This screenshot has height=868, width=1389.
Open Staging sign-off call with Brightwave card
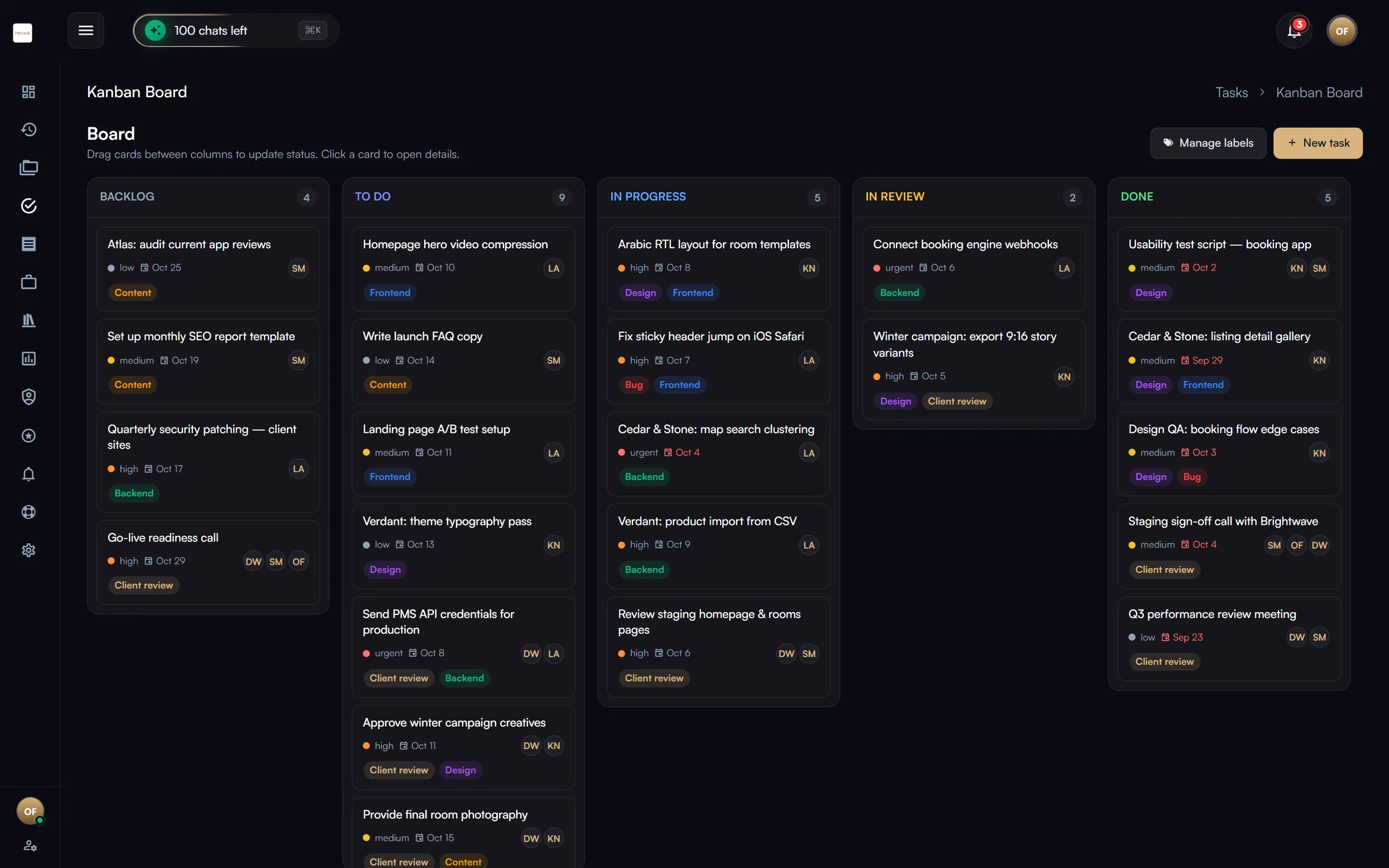[x=1229, y=546]
